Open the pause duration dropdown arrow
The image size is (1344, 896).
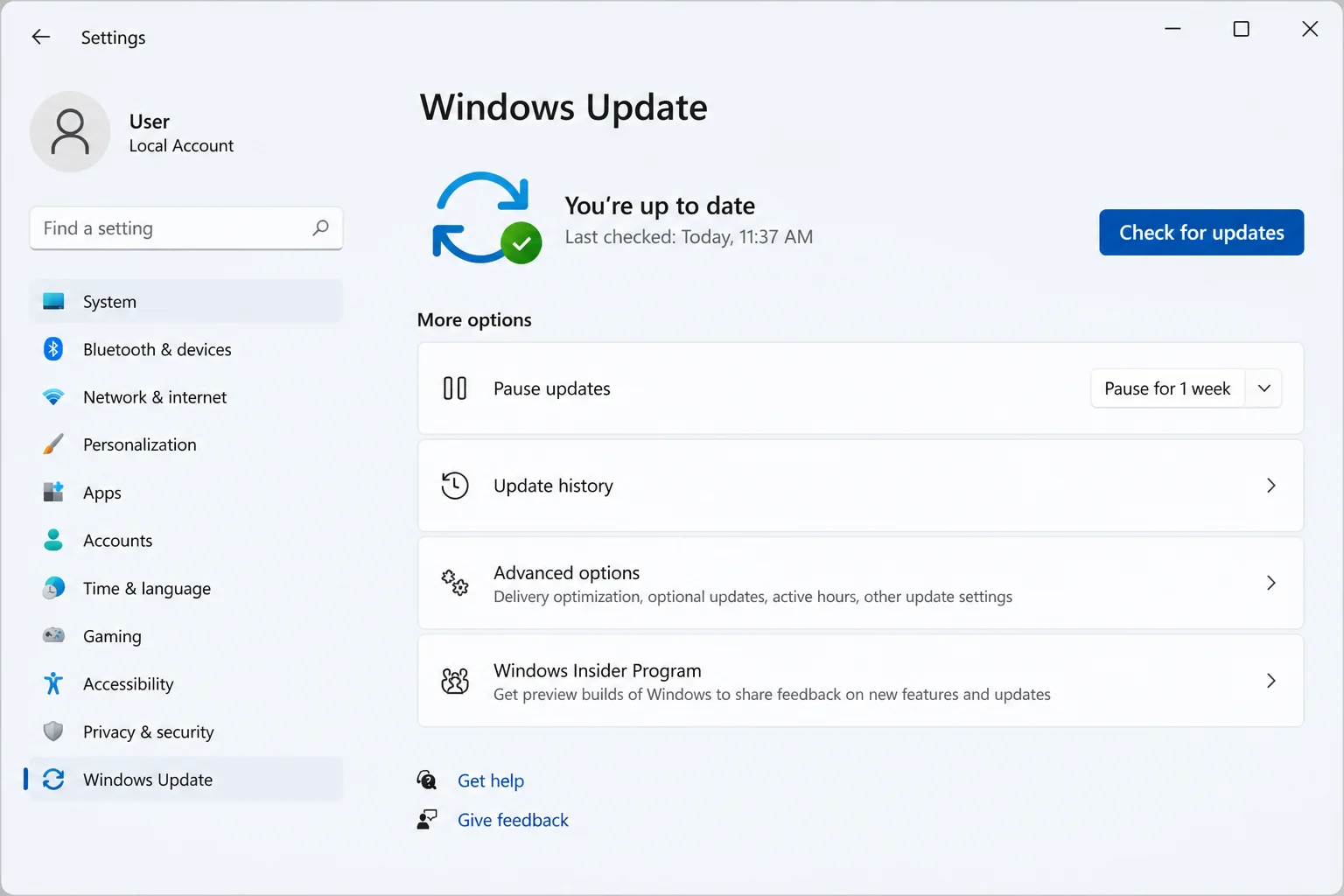[1263, 388]
